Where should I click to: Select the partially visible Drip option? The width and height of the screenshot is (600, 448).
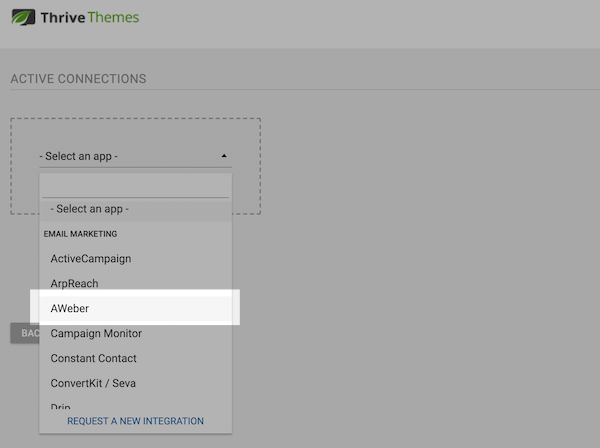point(63,405)
